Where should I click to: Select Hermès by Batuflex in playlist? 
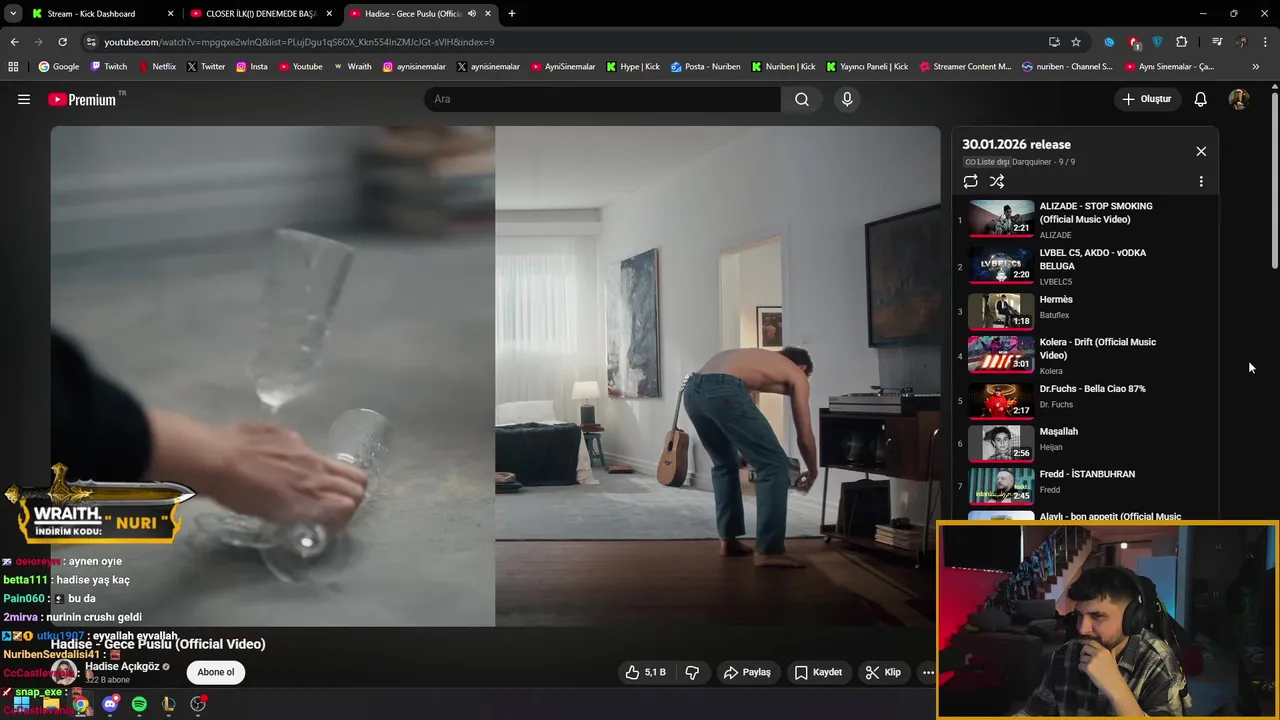click(x=1083, y=311)
